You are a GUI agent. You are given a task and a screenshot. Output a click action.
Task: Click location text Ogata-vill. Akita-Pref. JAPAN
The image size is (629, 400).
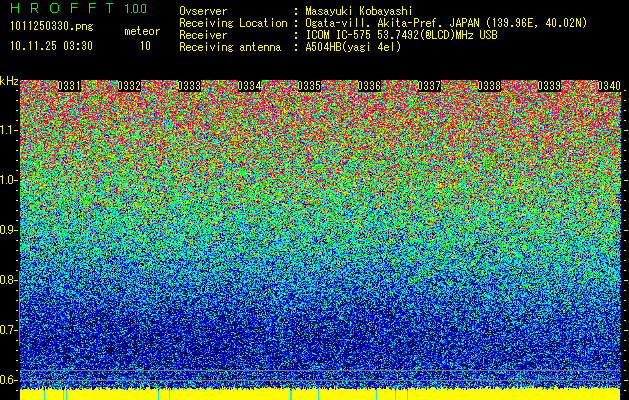[392, 23]
